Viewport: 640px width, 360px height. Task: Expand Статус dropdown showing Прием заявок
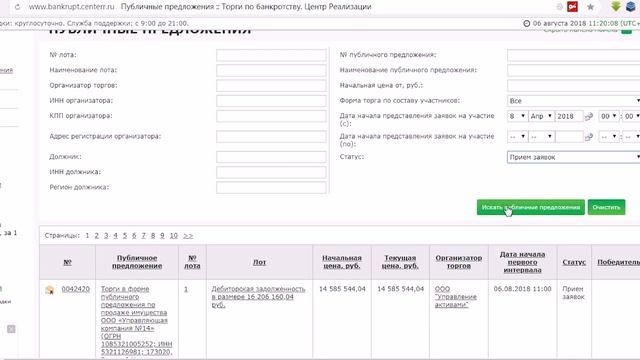[574, 157]
